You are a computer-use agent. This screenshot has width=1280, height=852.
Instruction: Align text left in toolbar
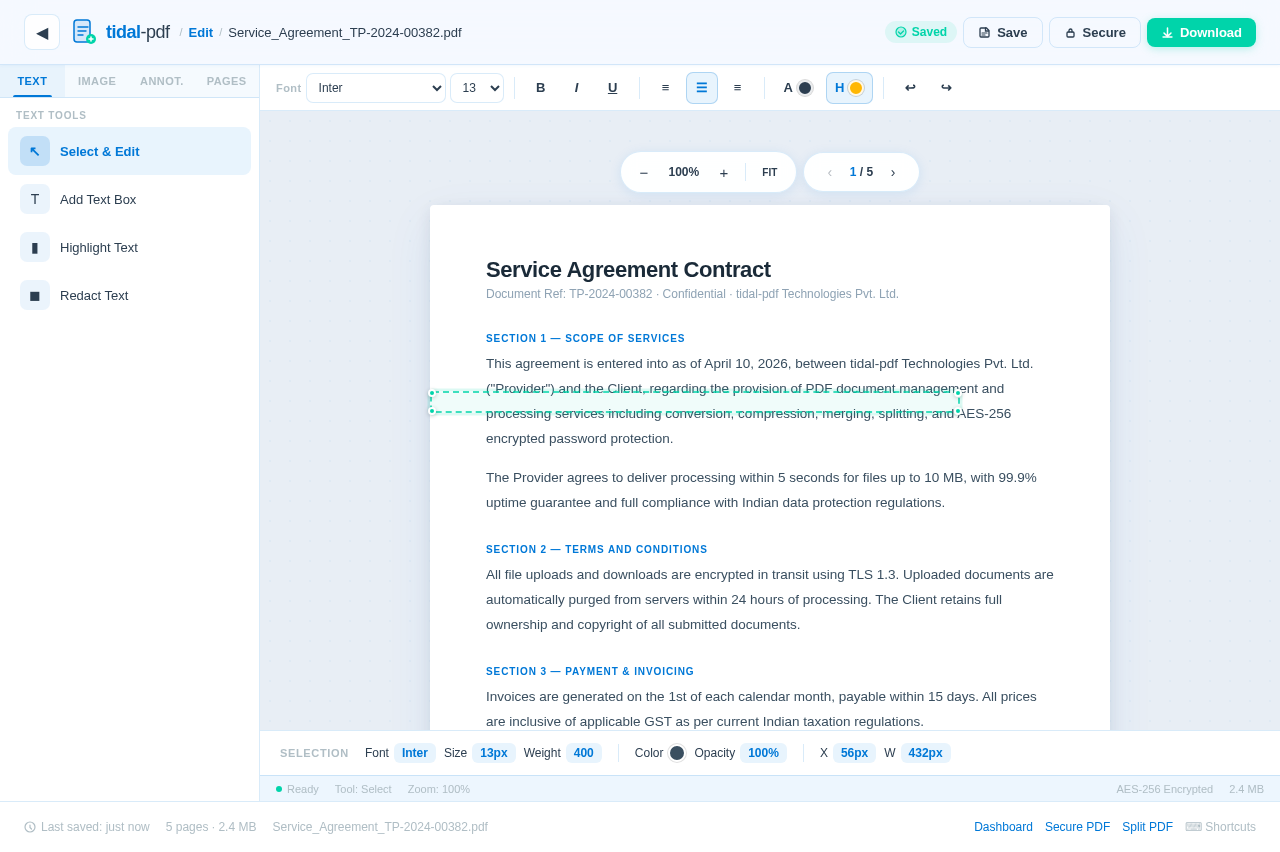(x=666, y=88)
